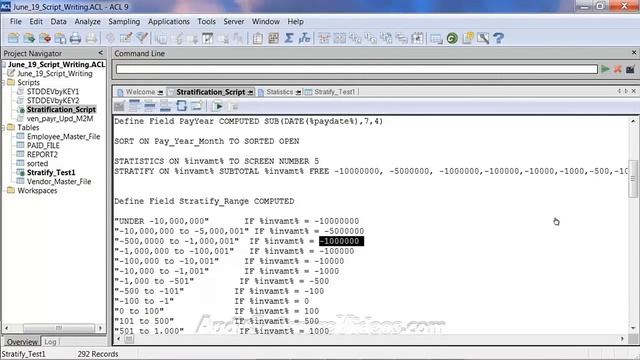Click the statistics chart icon beside sigma
Image resolution: width=640 pixels, height=360 pixels.
click(304, 38)
